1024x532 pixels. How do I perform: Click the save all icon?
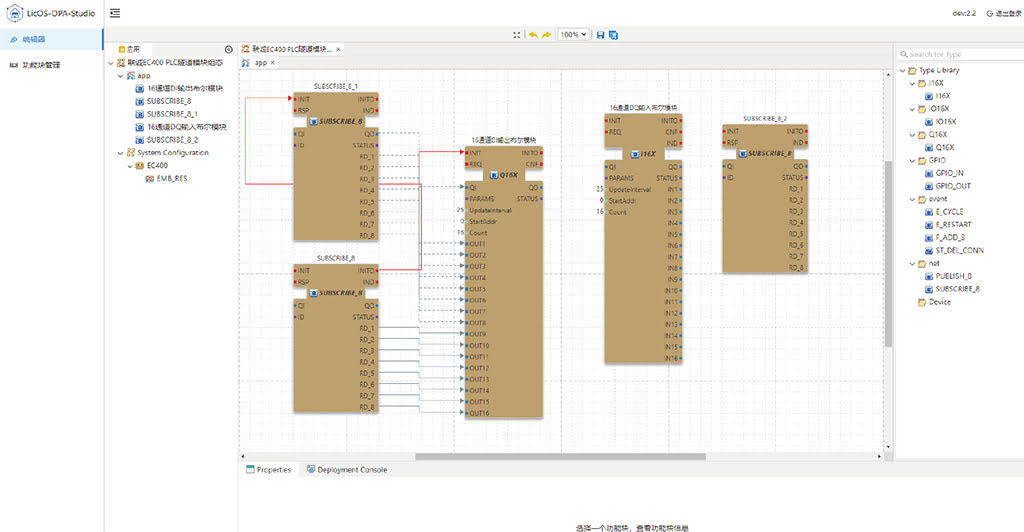(x=612, y=34)
